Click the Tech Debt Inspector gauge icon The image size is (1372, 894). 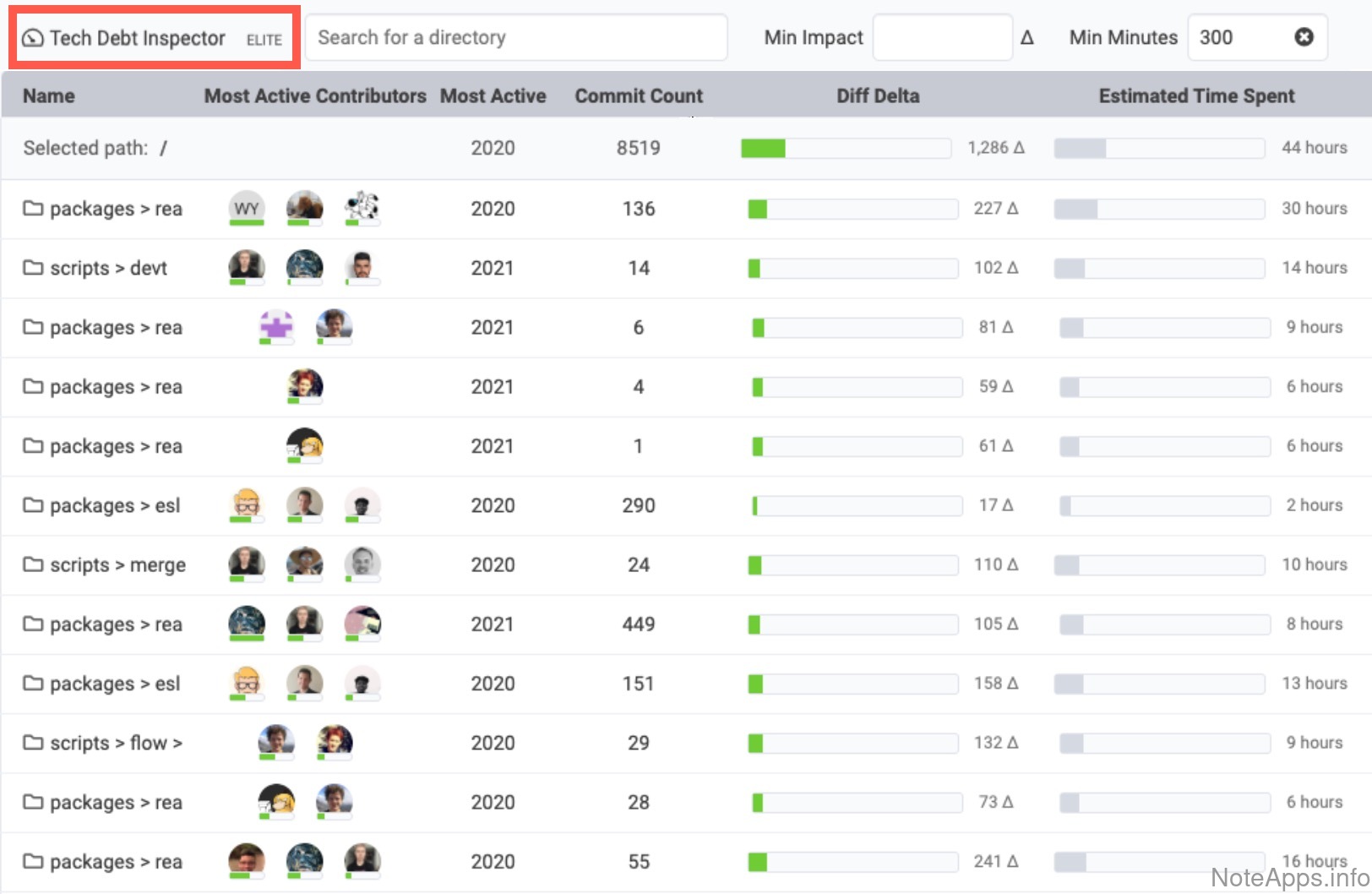32,38
